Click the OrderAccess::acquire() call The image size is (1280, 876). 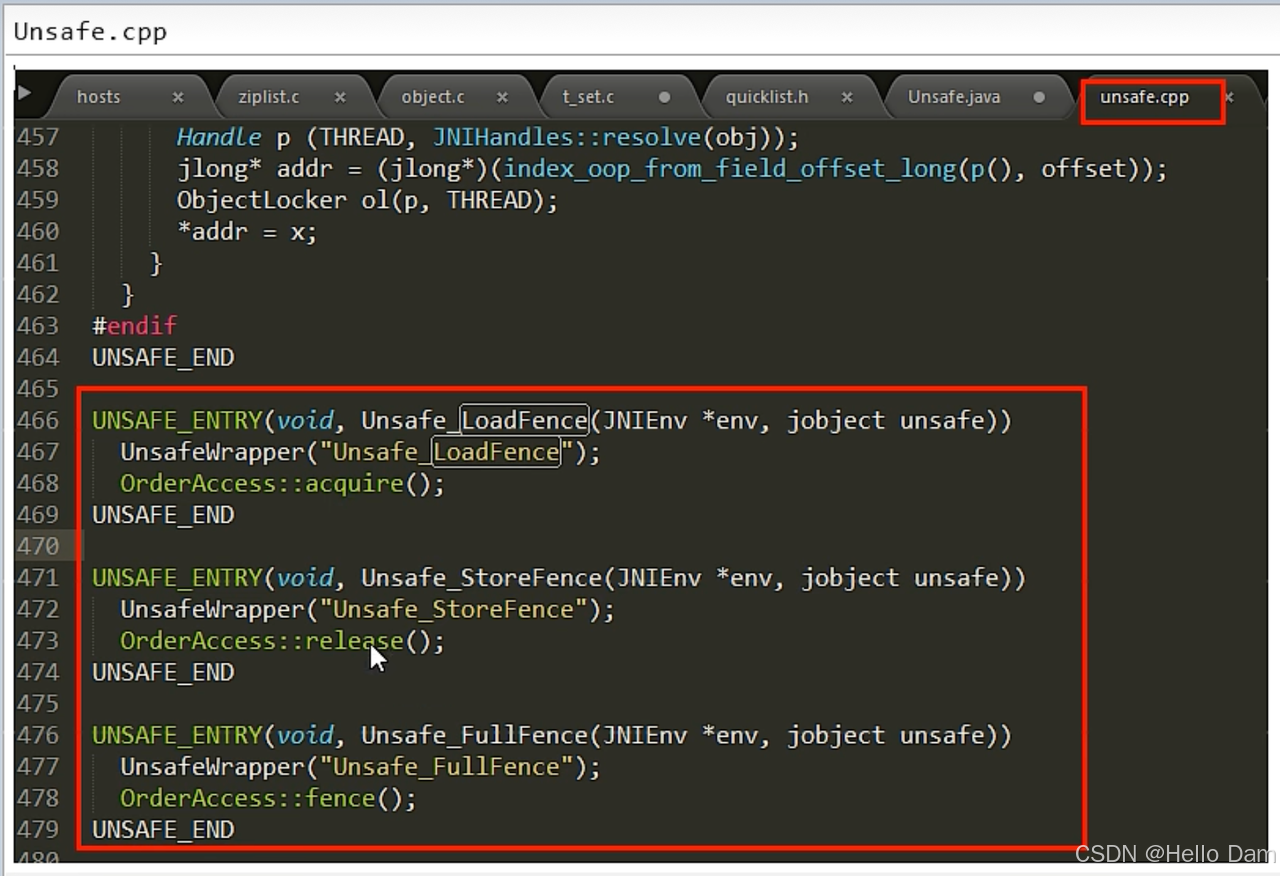pyautogui.click(x=282, y=484)
